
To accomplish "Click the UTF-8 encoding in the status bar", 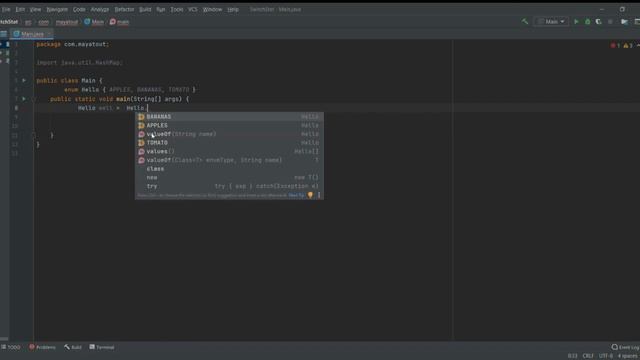I will click(x=606, y=356).
